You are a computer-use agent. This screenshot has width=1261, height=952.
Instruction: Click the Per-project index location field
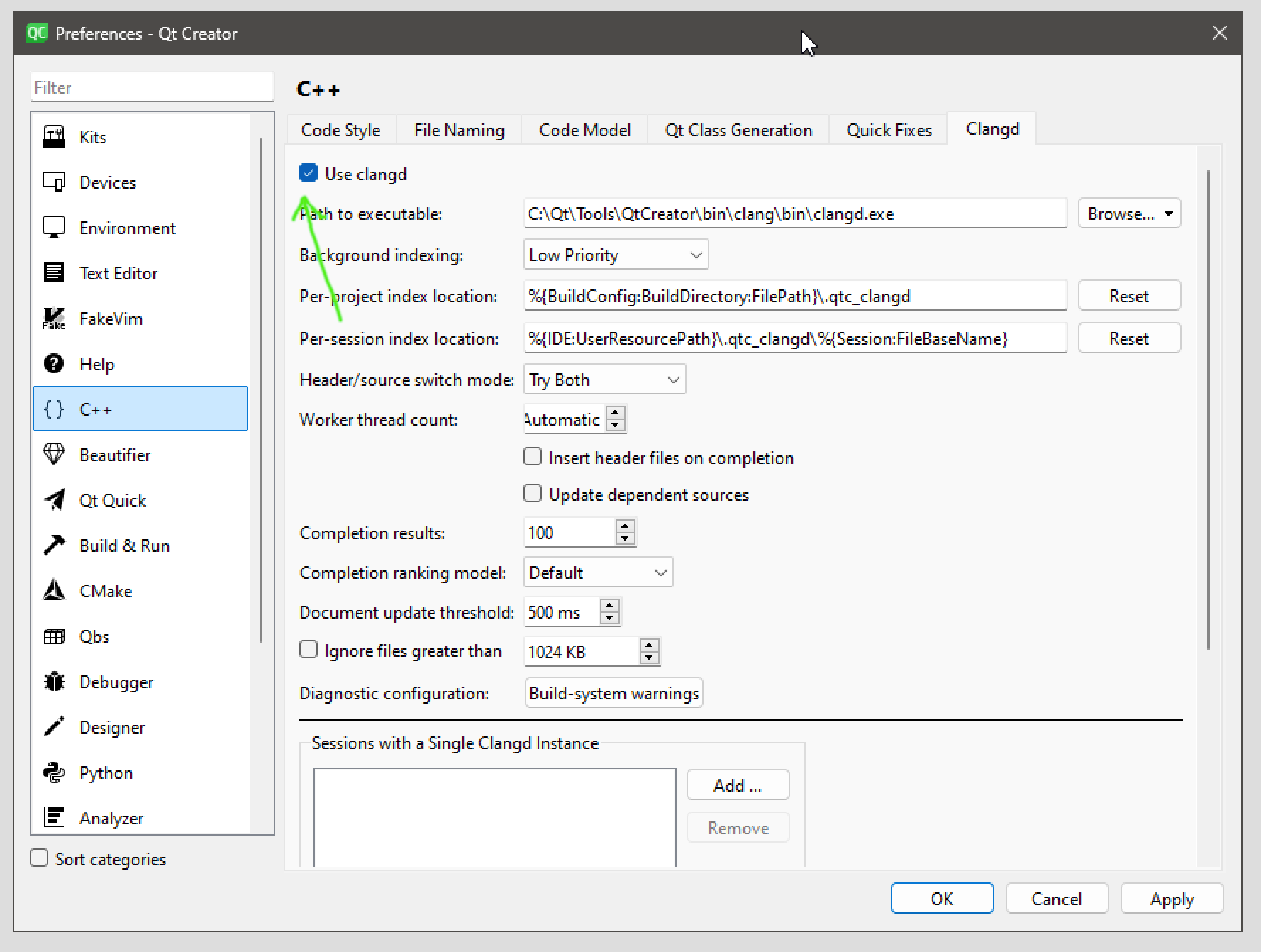pos(795,296)
